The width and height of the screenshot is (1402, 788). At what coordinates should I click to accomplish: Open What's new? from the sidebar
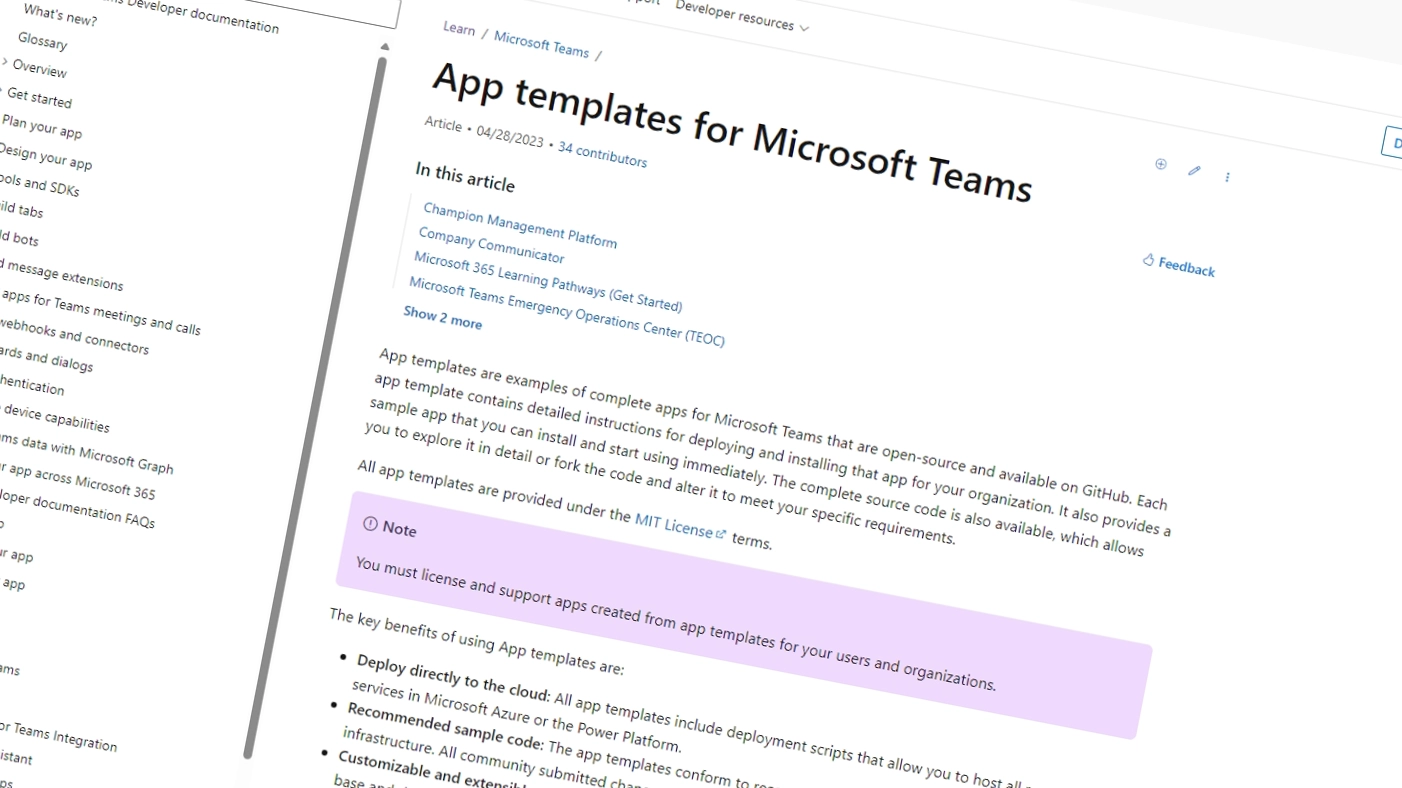tap(60, 16)
